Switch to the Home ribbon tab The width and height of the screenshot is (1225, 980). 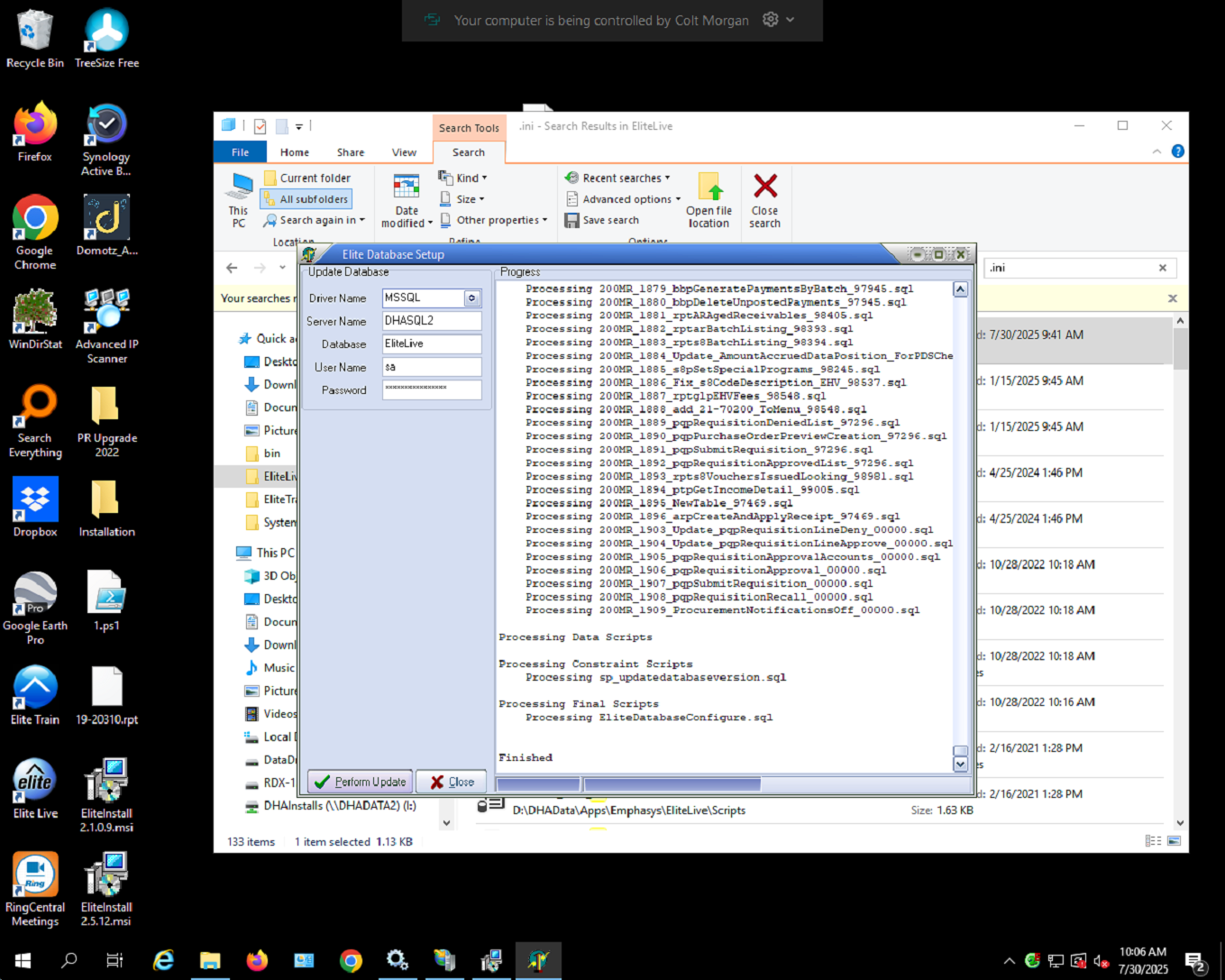[295, 152]
